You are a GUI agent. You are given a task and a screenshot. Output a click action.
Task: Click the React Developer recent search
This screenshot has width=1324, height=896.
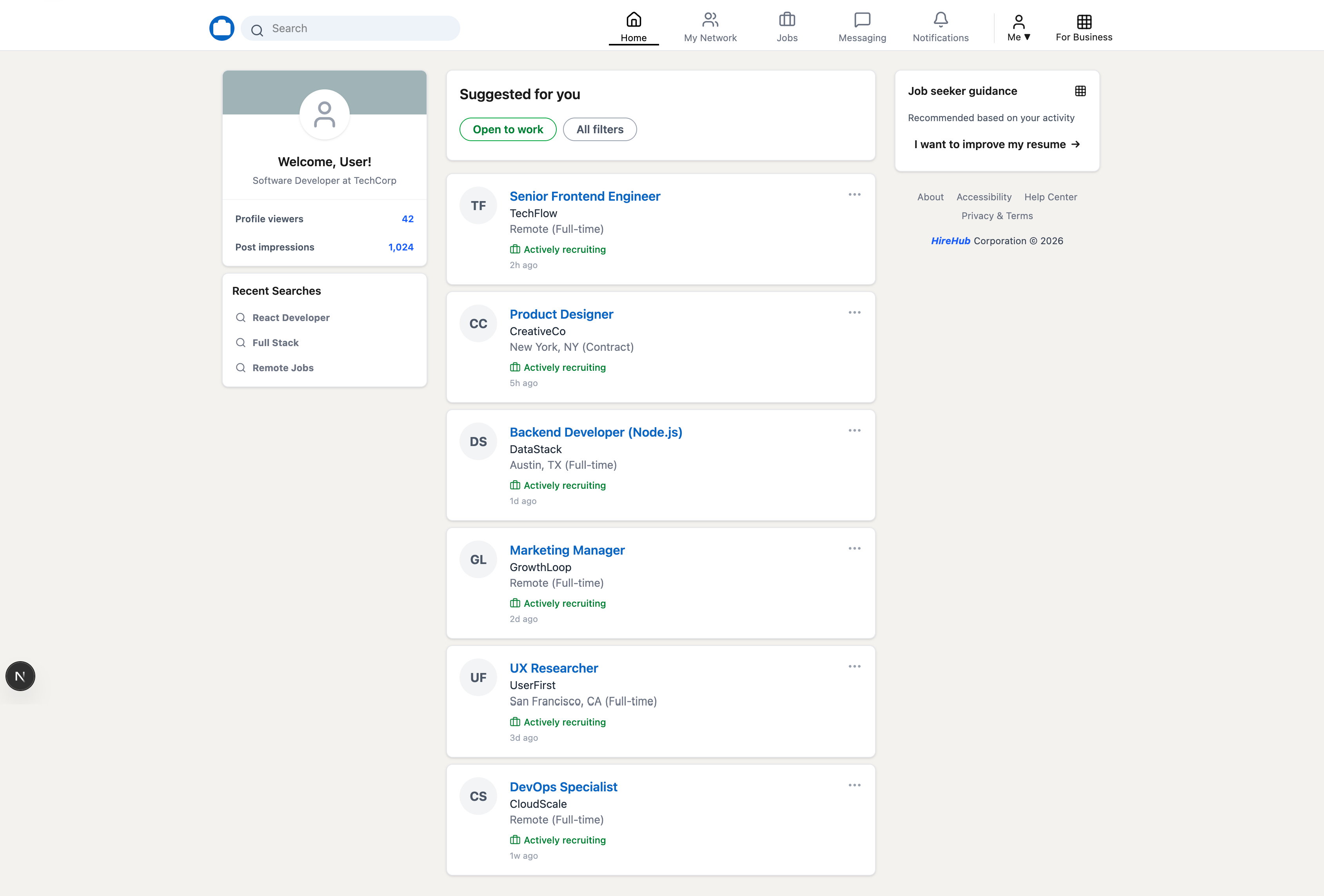tap(291, 317)
